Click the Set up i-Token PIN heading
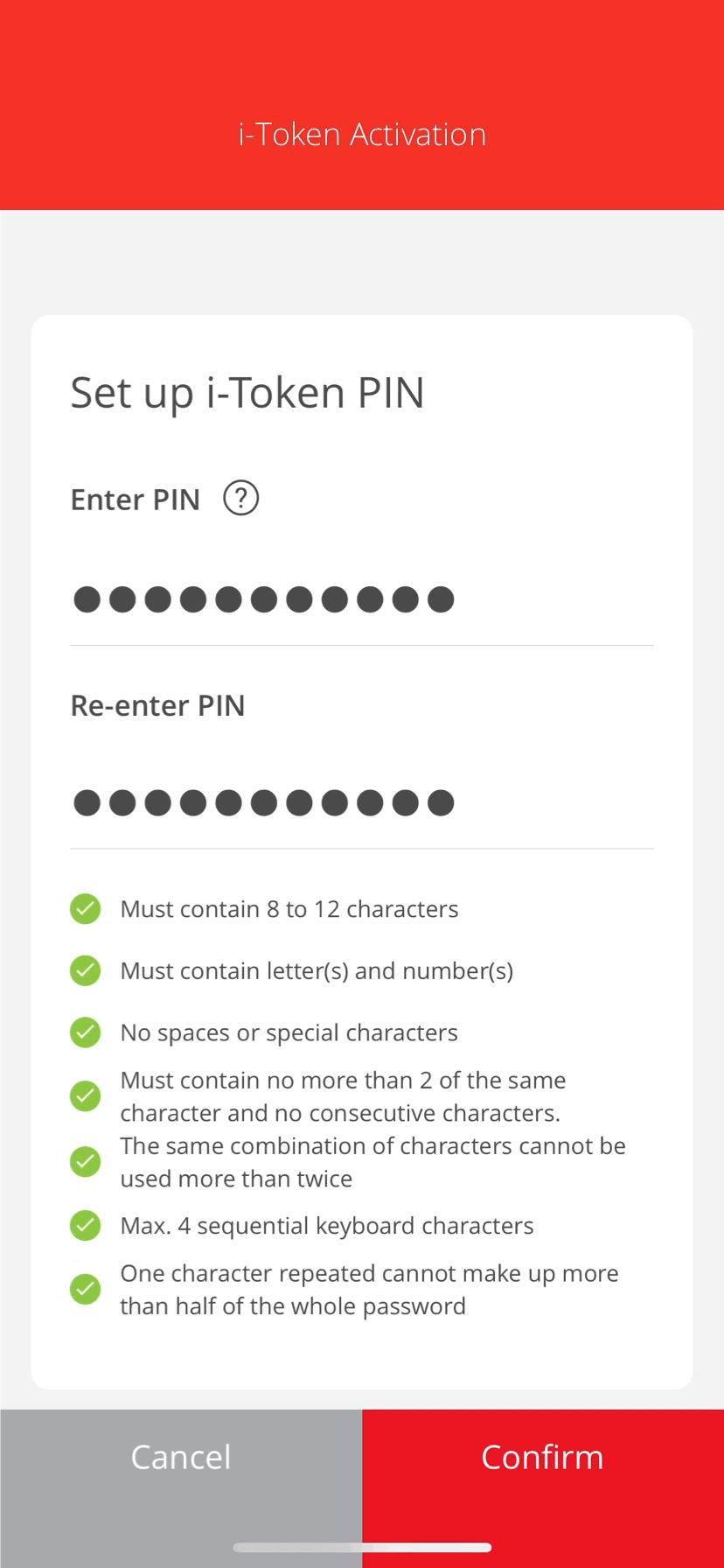This screenshot has width=724, height=1568. click(x=247, y=393)
